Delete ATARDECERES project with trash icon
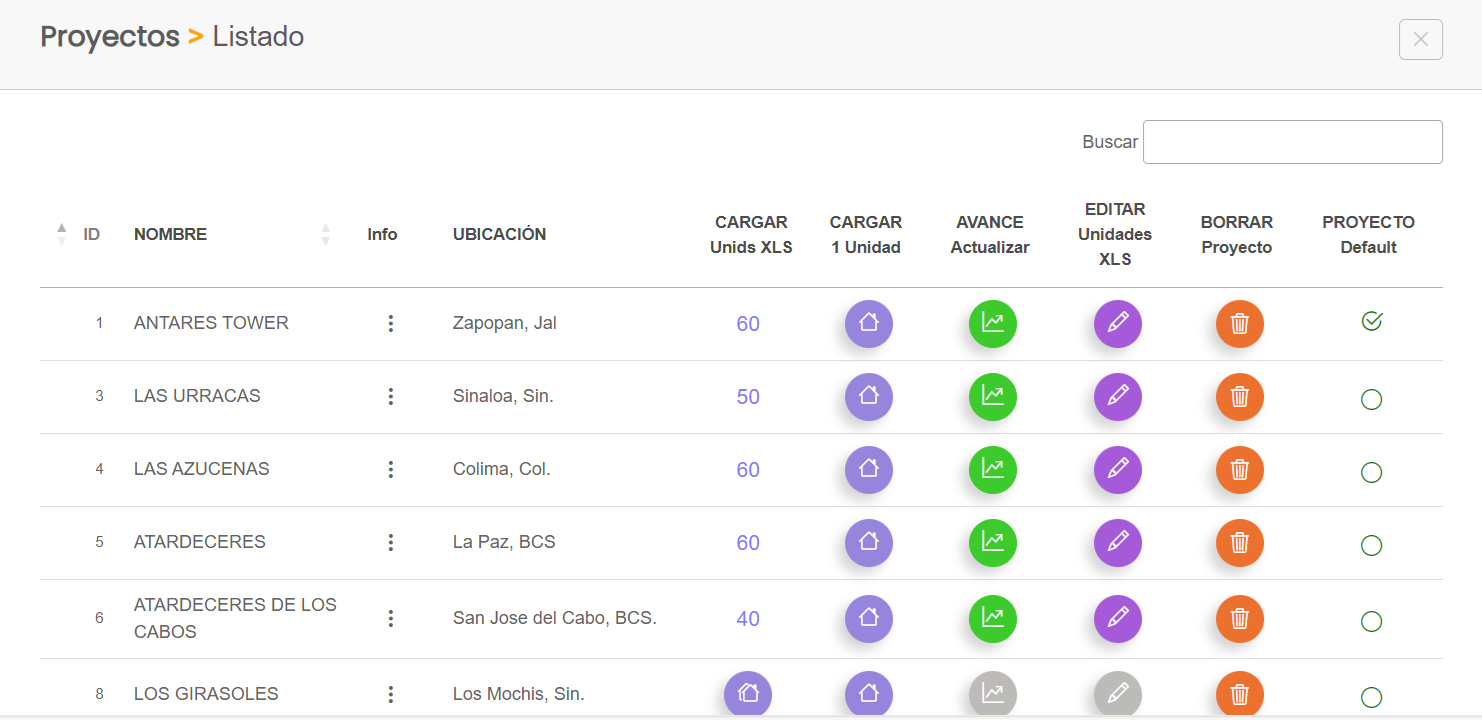The height and width of the screenshot is (720, 1482). click(x=1239, y=543)
